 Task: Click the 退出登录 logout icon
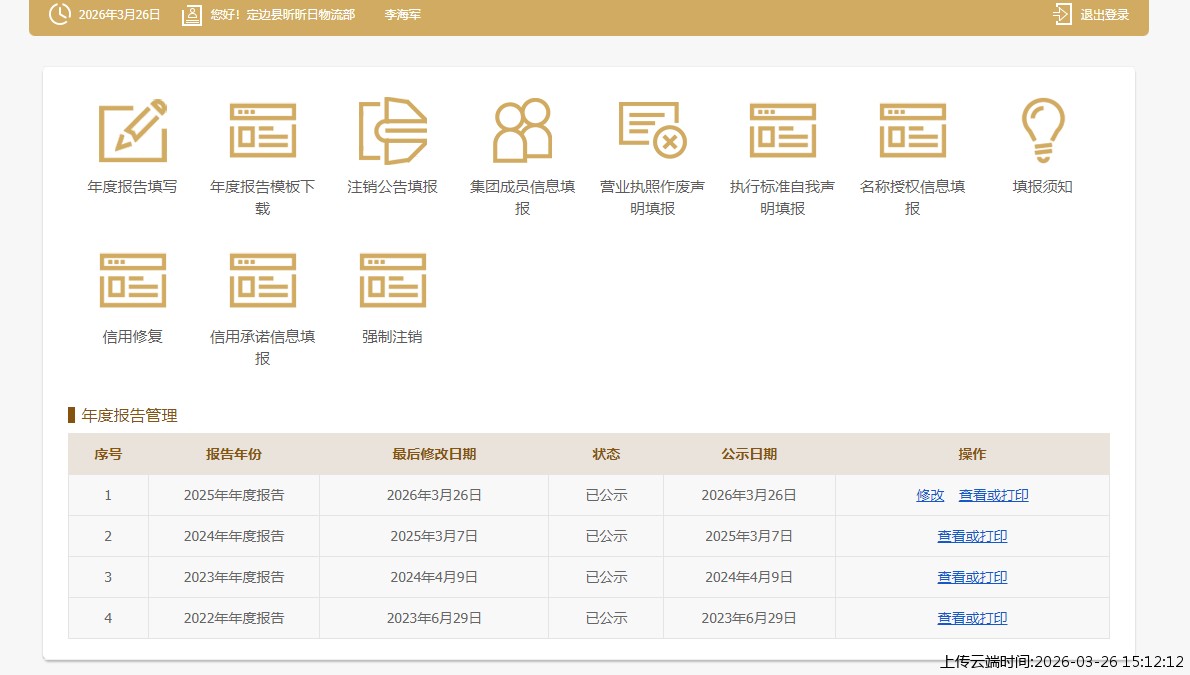pyautogui.click(x=1061, y=15)
